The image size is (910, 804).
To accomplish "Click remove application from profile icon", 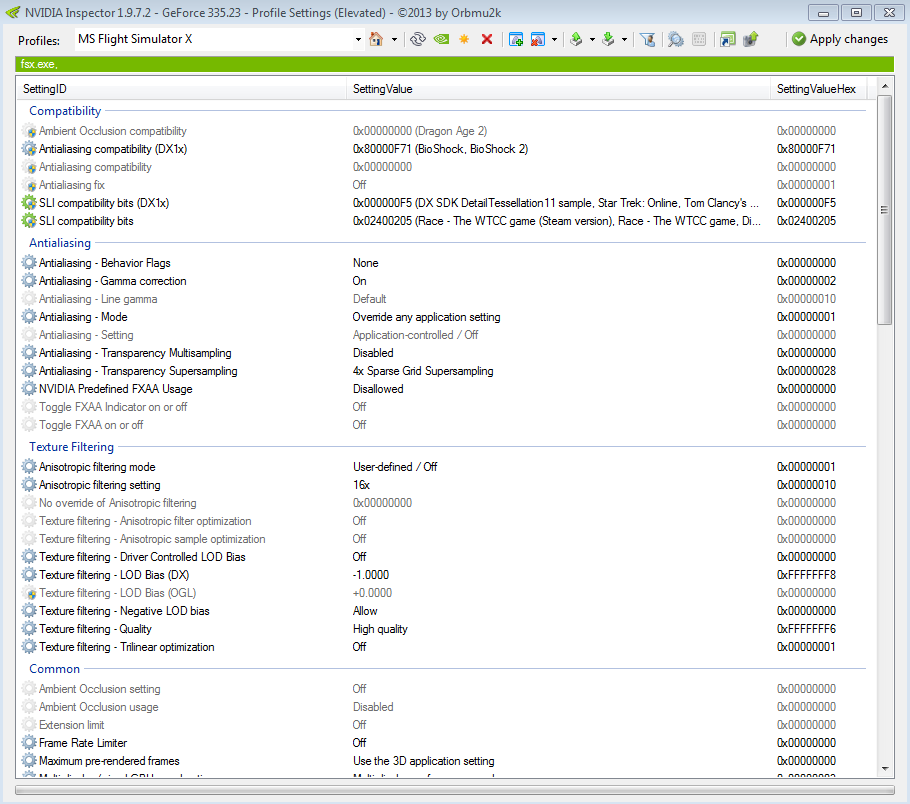I will [x=538, y=39].
